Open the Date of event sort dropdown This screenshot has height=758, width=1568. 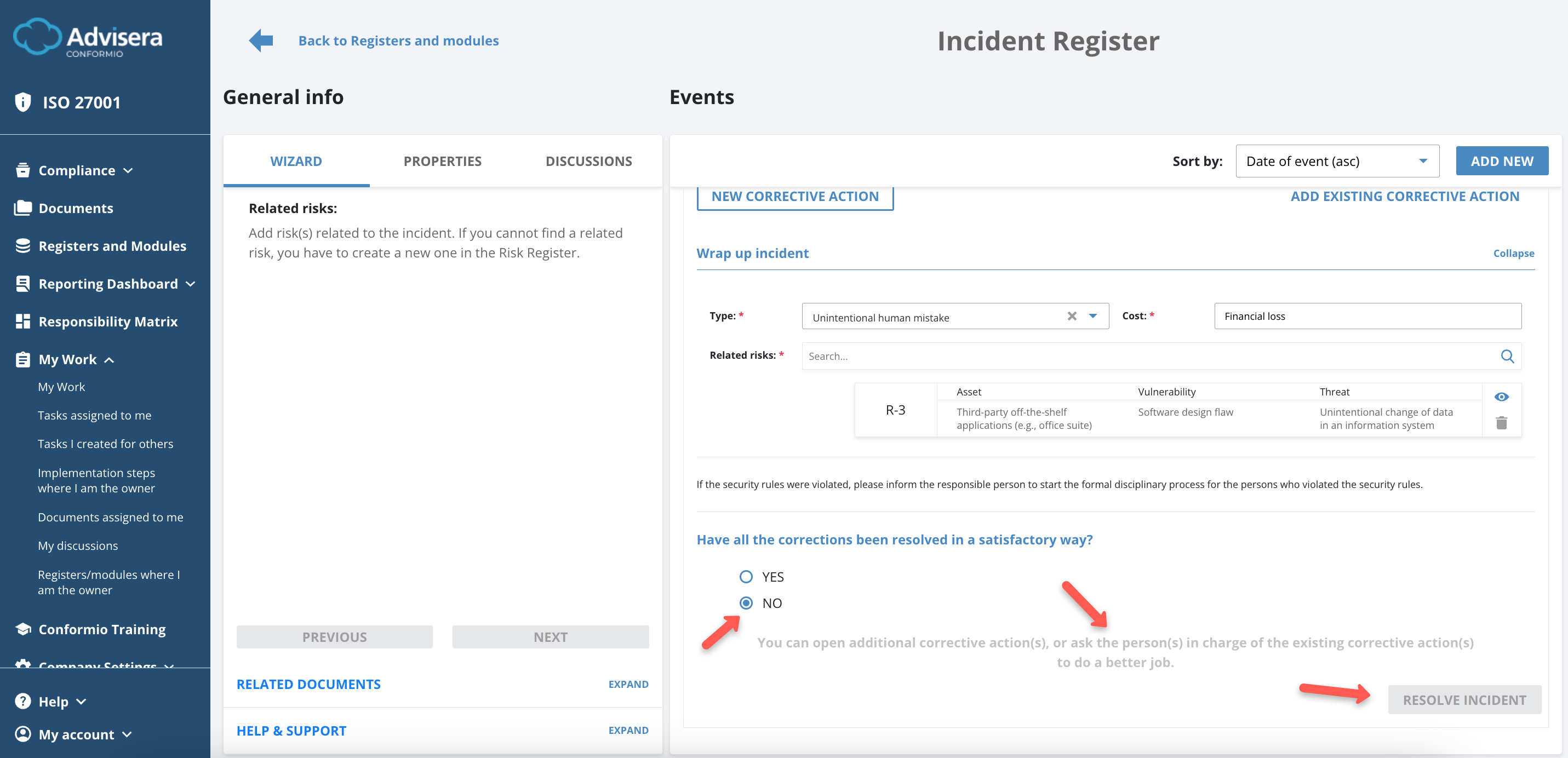[1337, 160]
